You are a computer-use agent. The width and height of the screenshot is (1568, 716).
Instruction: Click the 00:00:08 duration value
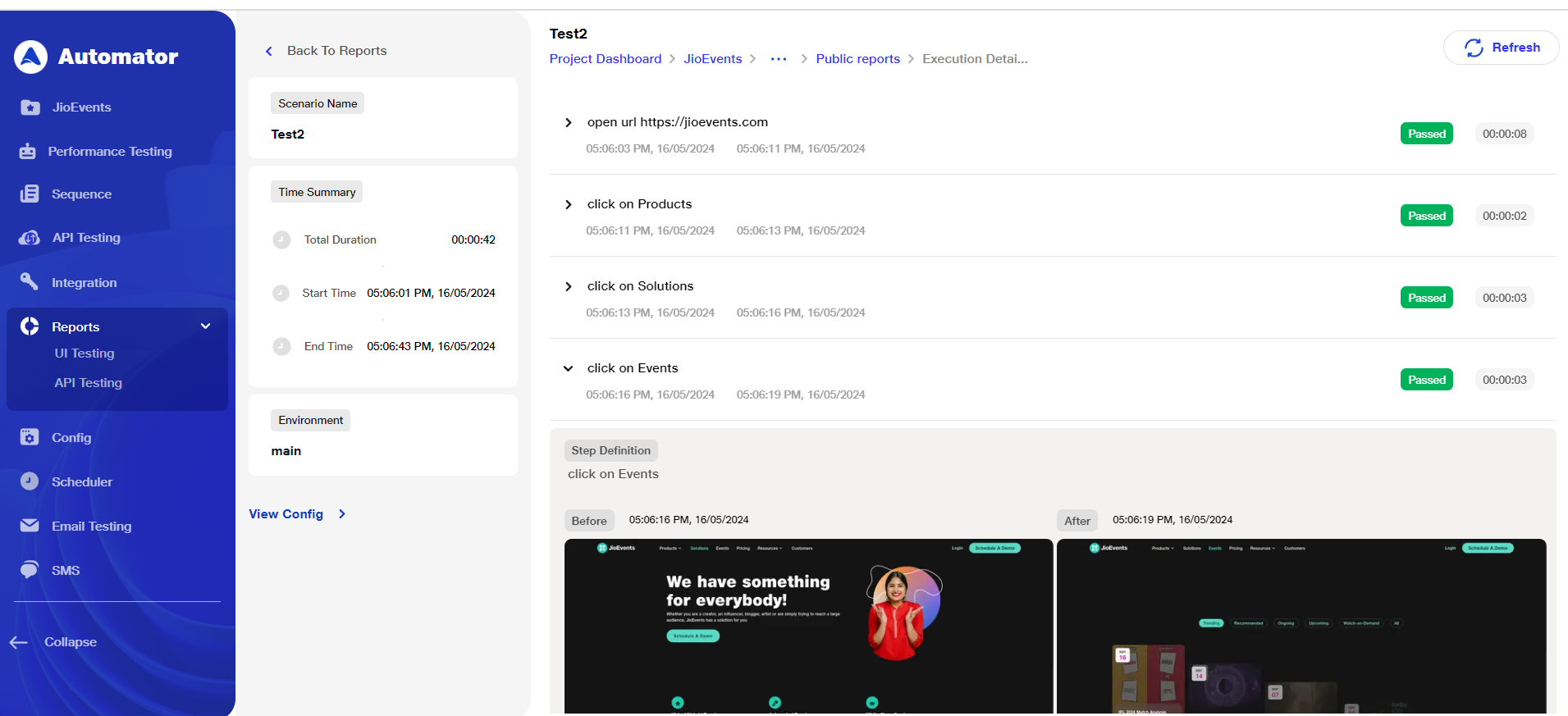click(1504, 134)
